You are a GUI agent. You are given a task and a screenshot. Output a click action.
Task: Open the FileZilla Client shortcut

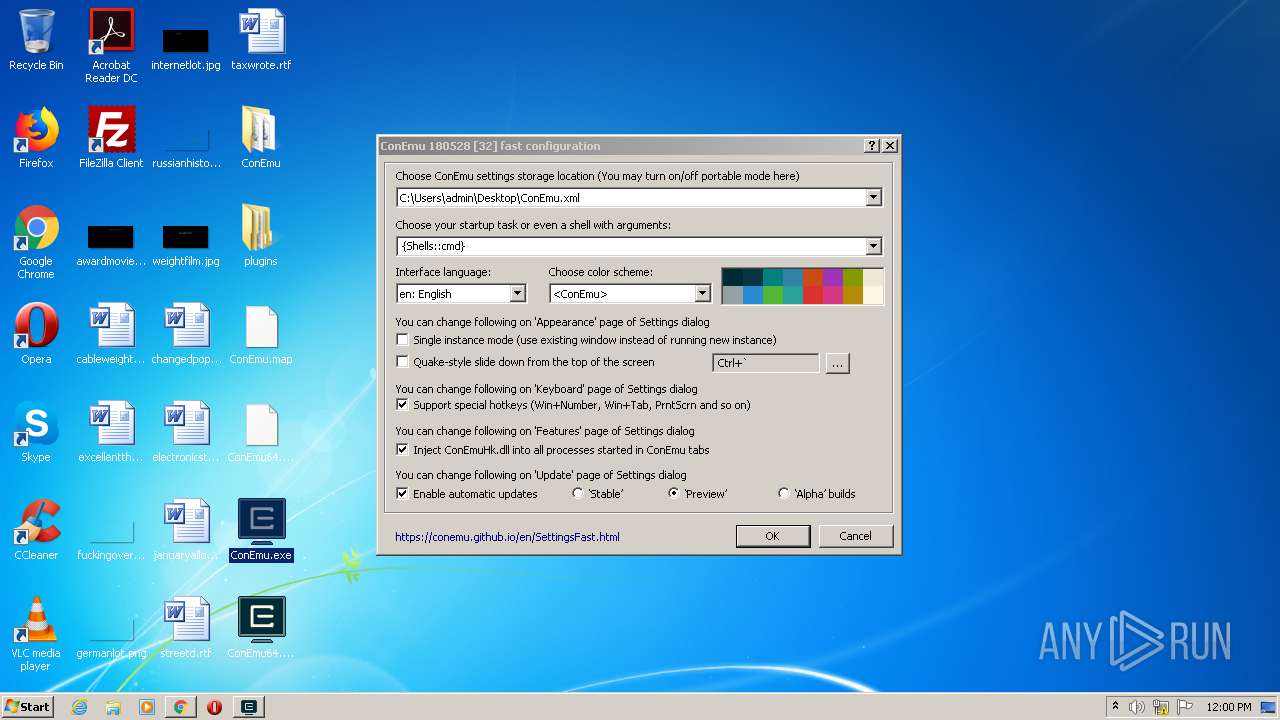pos(111,138)
